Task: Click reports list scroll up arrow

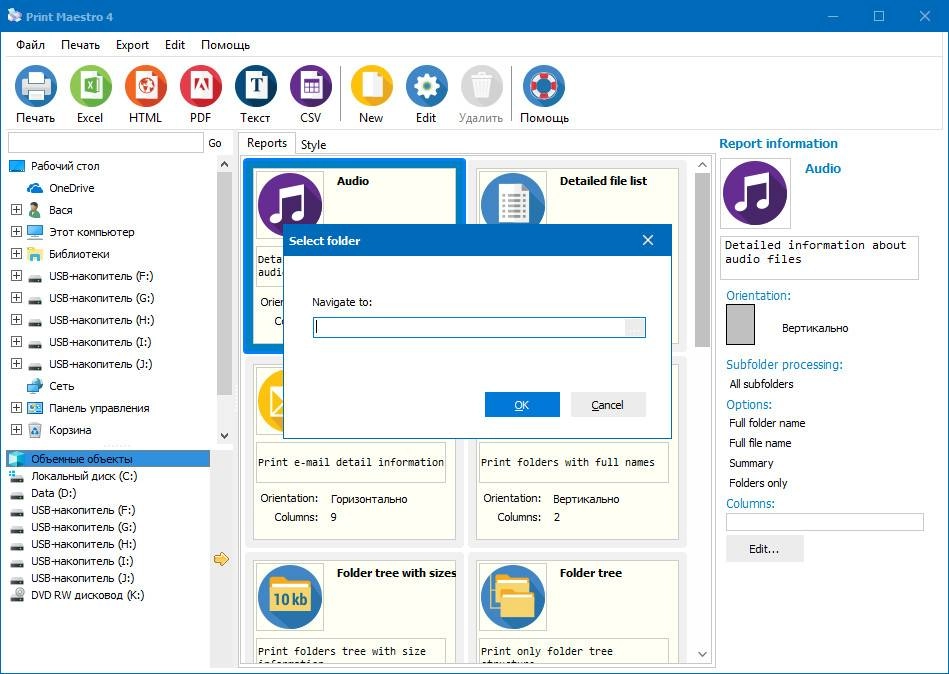Action: tap(702, 165)
